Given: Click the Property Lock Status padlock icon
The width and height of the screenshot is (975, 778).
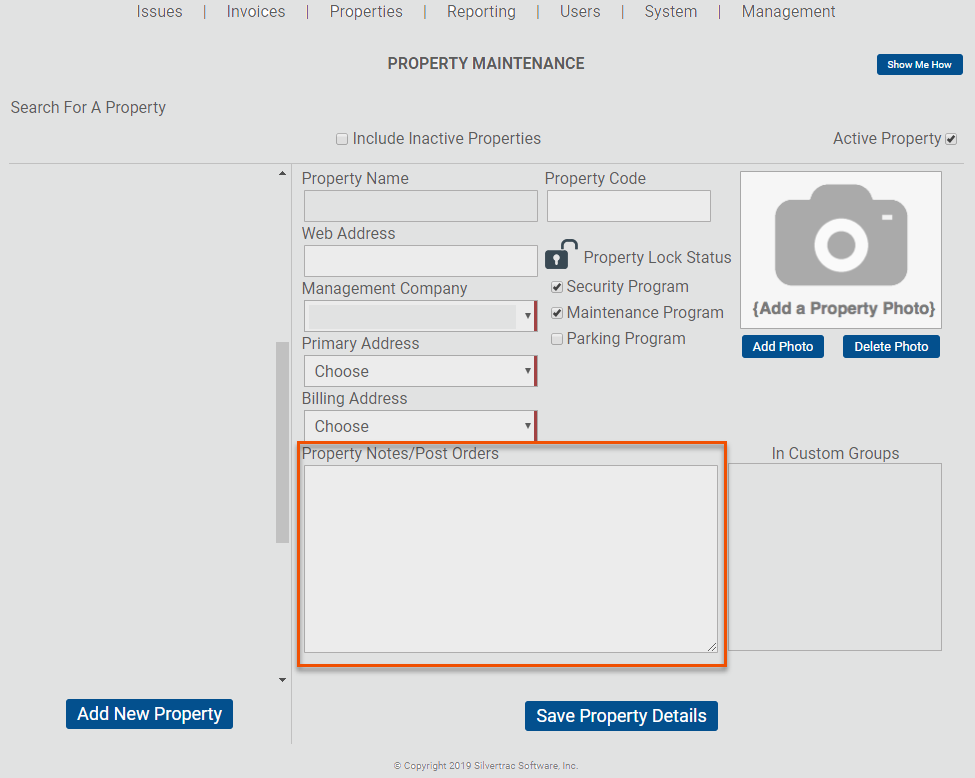Looking at the screenshot, I should [561, 254].
